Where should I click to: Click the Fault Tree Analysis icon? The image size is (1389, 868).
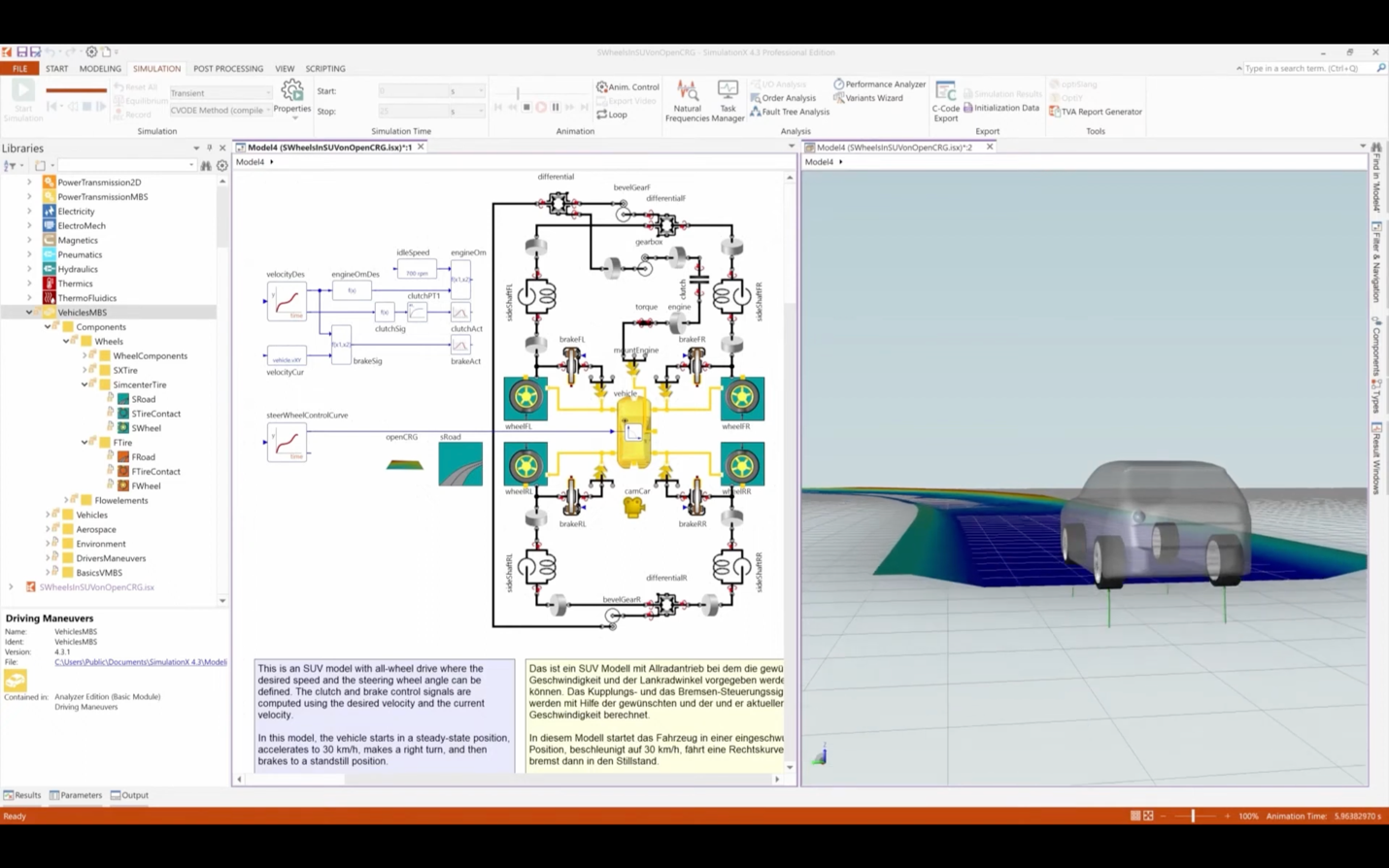756,112
